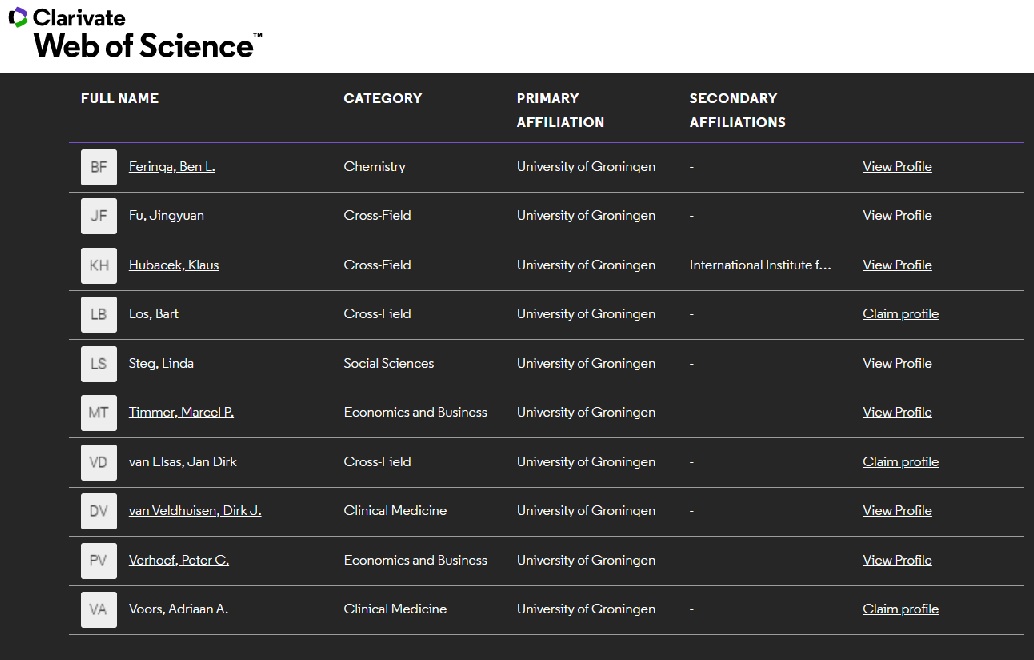The image size is (1034, 660).
Task: Claim profile for Adriaan A. Voors
Action: pos(900,609)
